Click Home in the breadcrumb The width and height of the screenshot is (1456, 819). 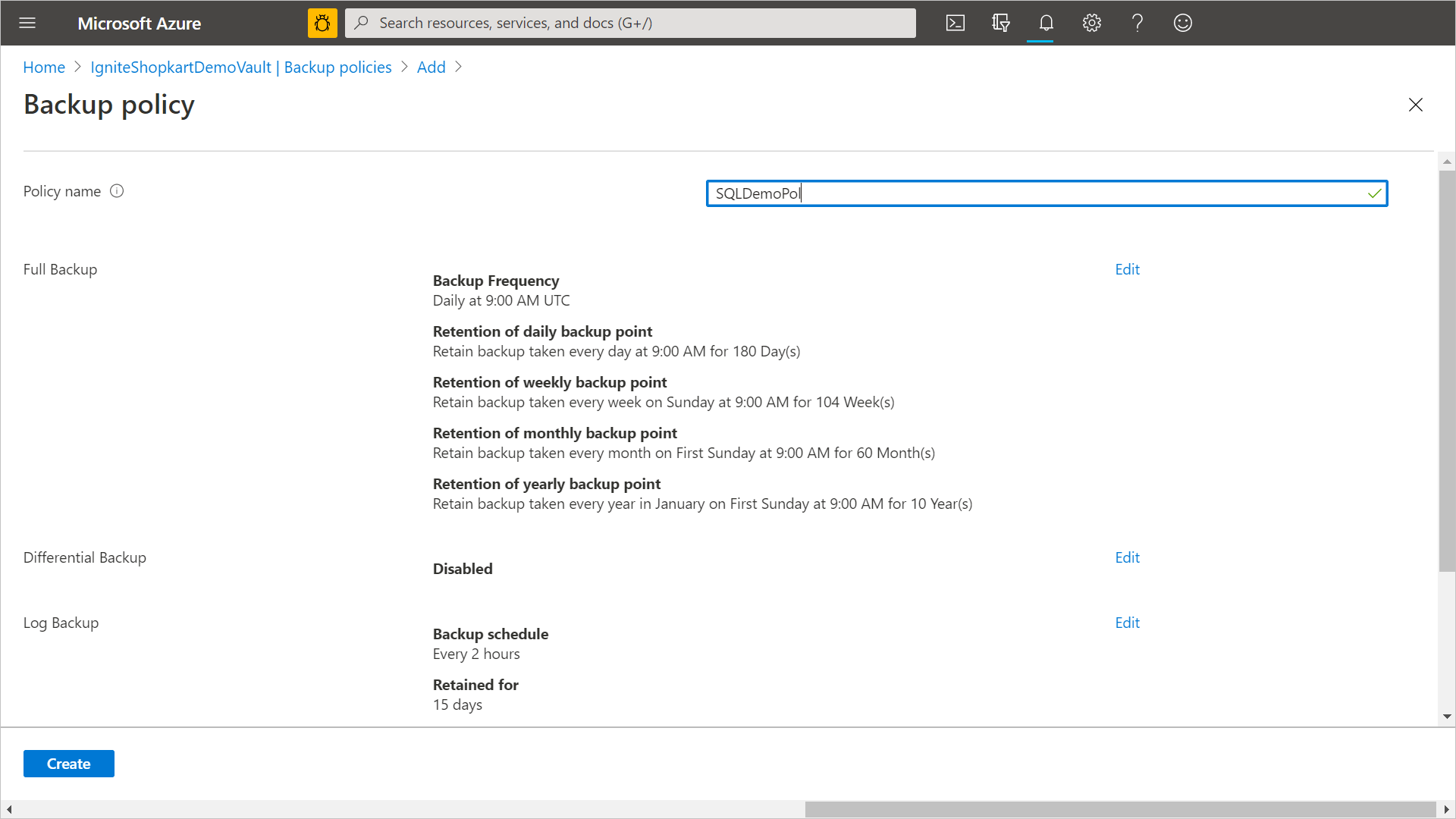pos(44,67)
